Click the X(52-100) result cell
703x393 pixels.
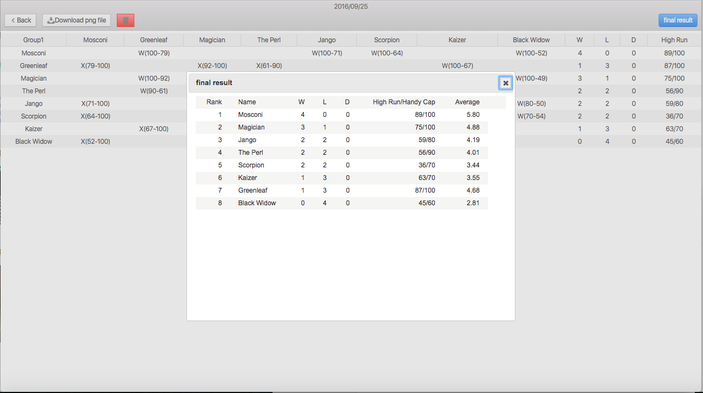[x=95, y=141]
